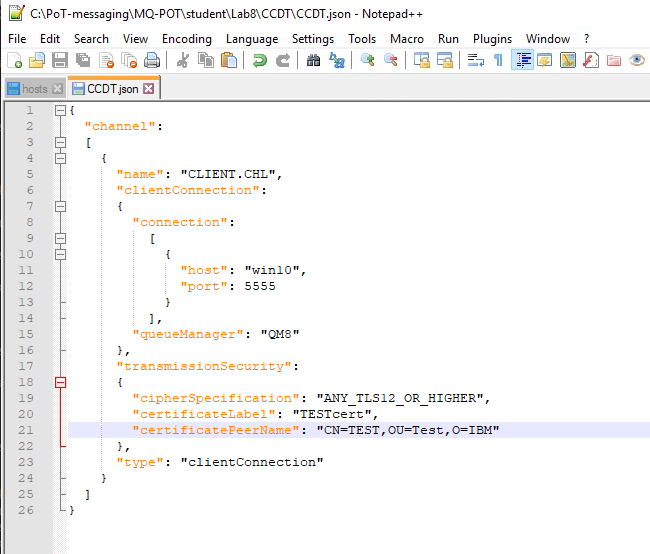The width and height of the screenshot is (650, 554).
Task: Toggle synchronize horizontal scrolling icon
Action: (x=445, y=61)
